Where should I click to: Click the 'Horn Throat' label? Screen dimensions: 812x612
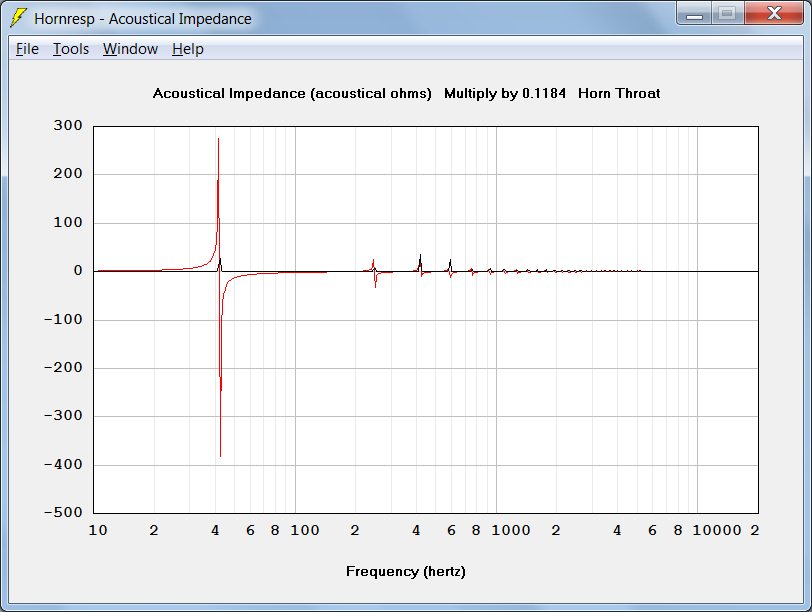point(619,94)
